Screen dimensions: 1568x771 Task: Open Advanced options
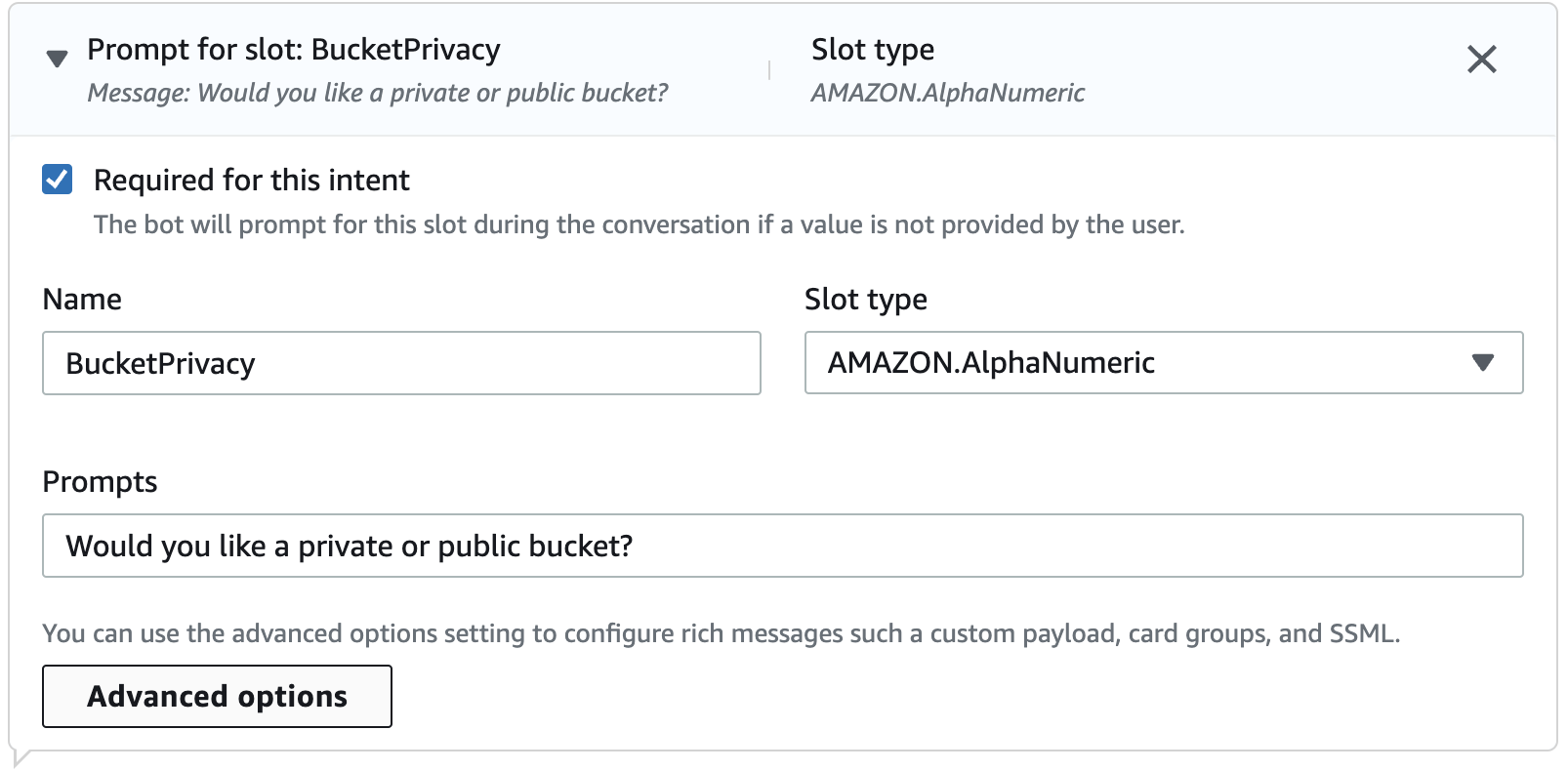[217, 696]
